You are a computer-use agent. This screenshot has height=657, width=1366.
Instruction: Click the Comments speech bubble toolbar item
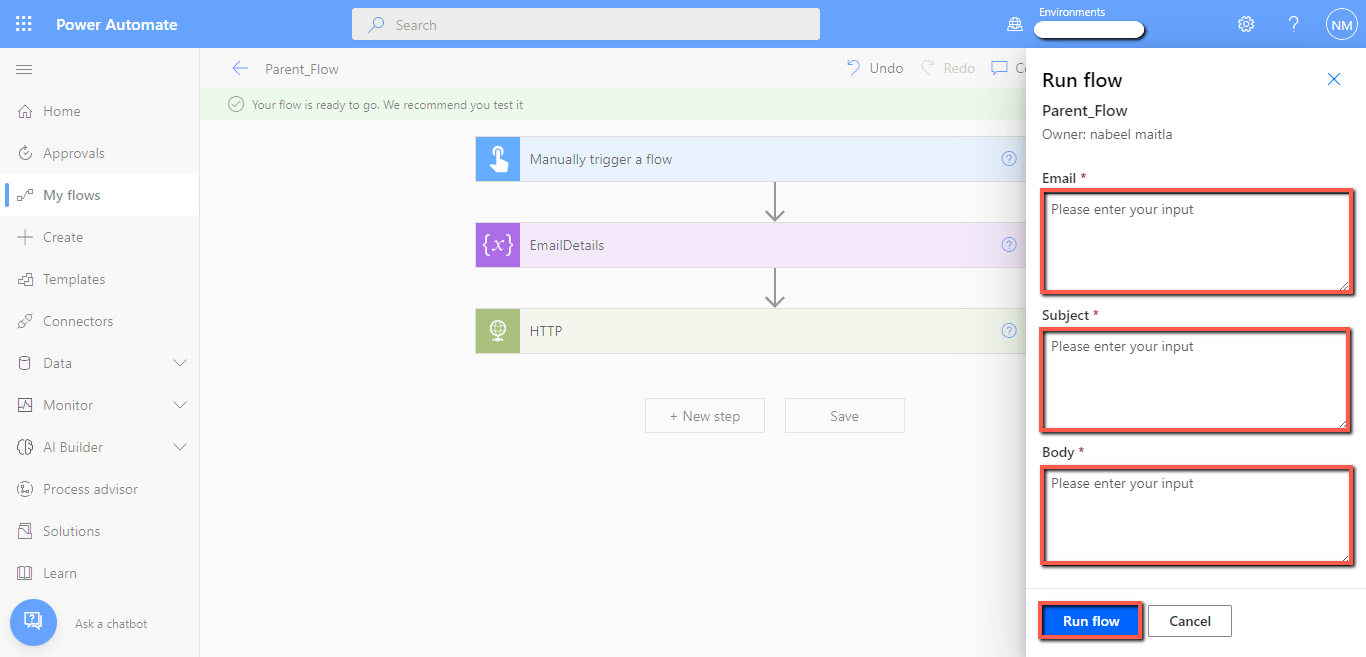1008,68
